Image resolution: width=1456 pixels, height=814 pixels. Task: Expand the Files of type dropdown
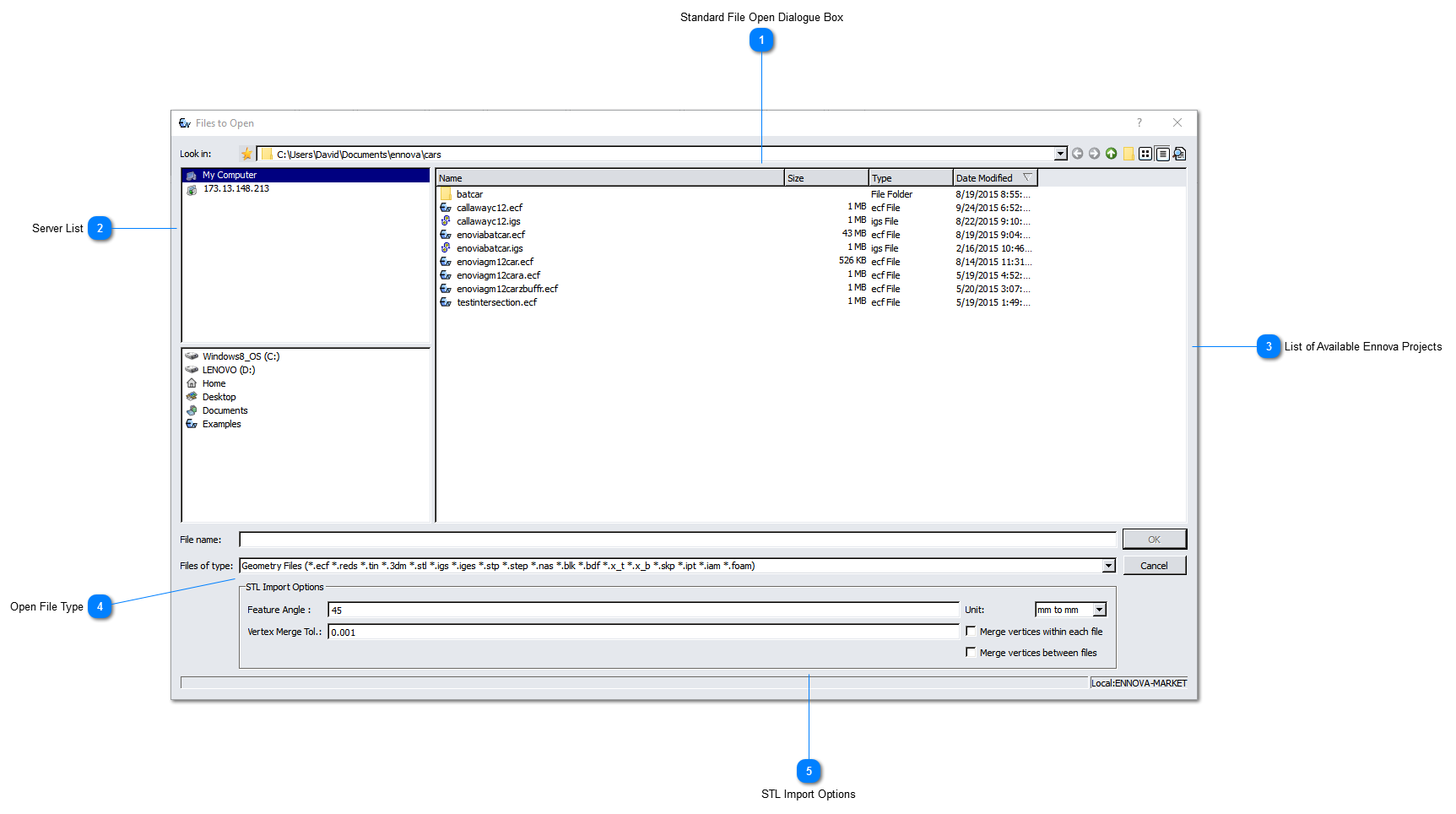tap(1107, 565)
